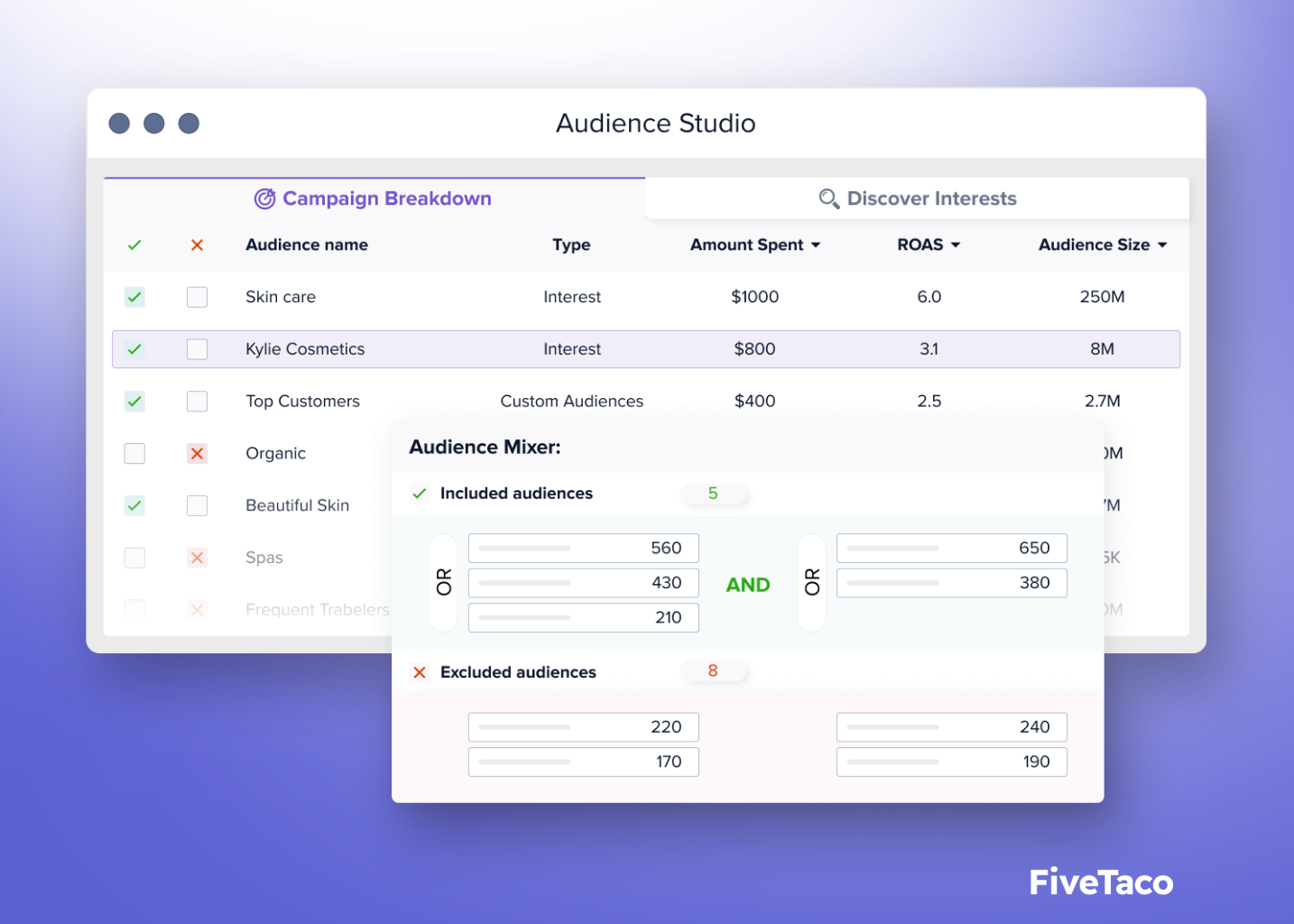Click the Included audiences checkmark icon
The width and height of the screenshot is (1294, 924).
419,494
